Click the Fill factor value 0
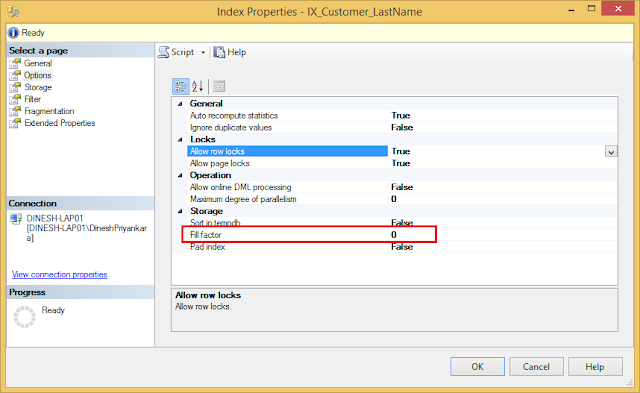Image resolution: width=640 pixels, height=393 pixels. [393, 235]
